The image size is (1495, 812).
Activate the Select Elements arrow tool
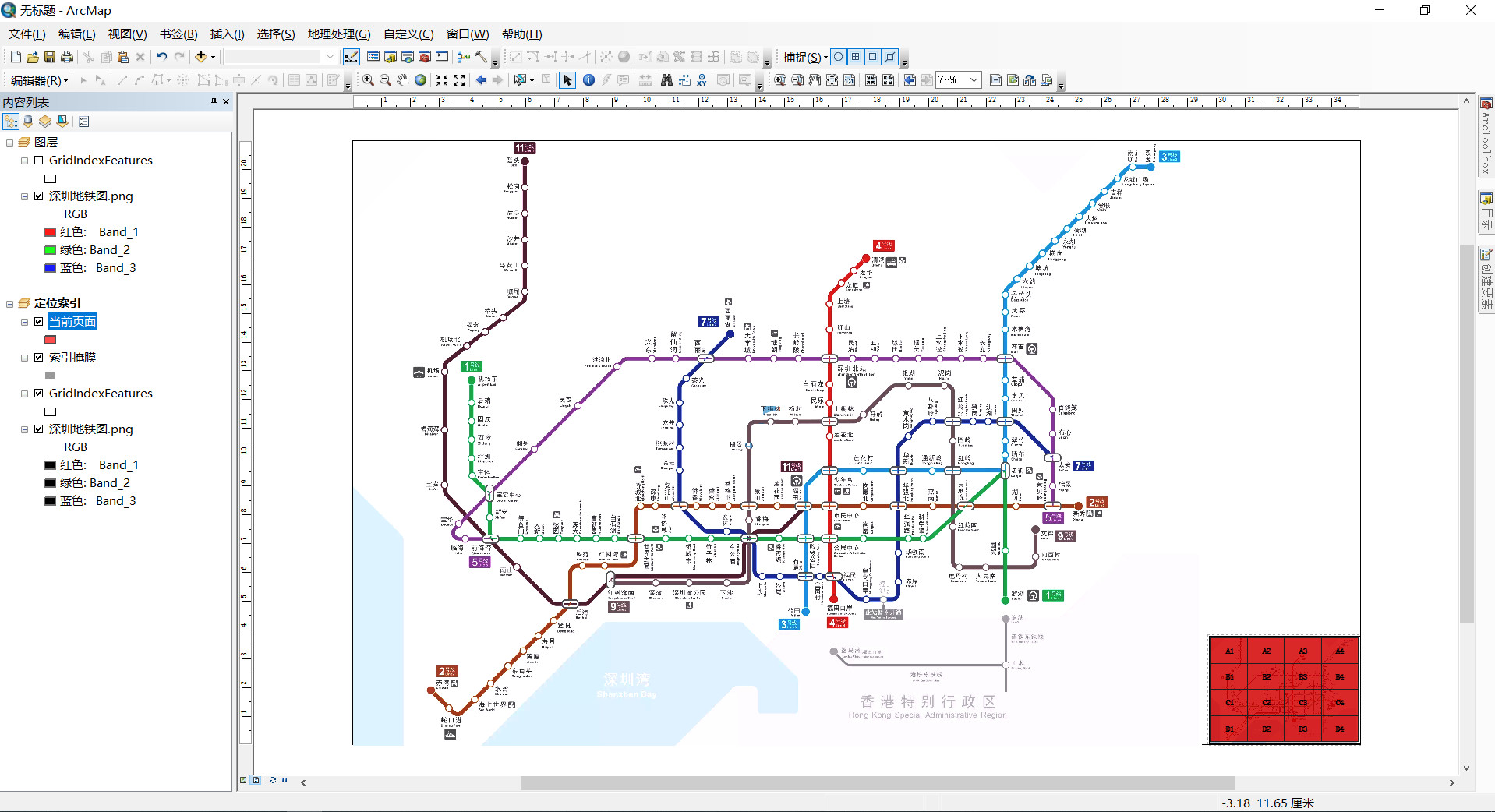[x=567, y=80]
